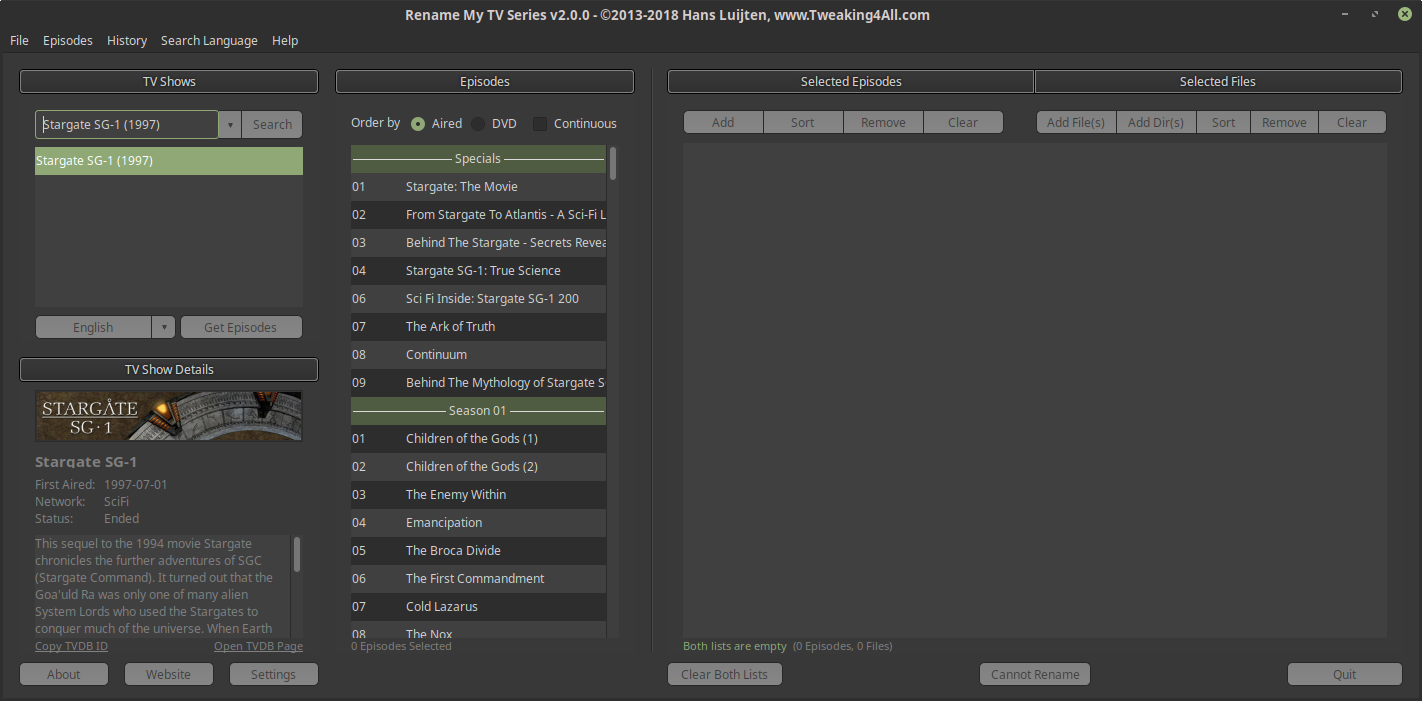
Task: Open the English language dropdown arrow
Action: click(x=164, y=327)
